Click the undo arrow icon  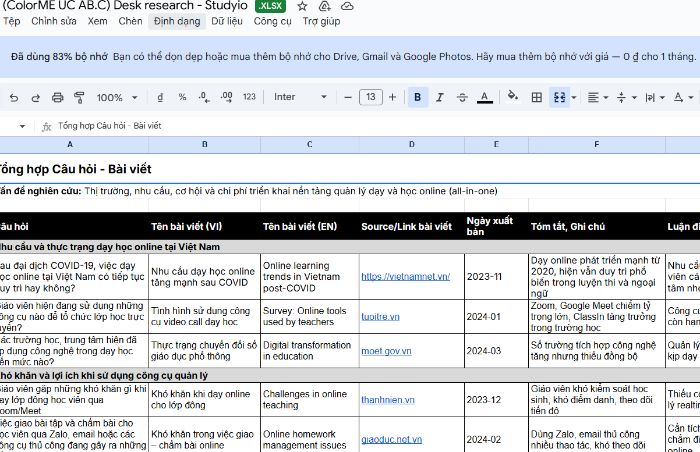pos(14,97)
